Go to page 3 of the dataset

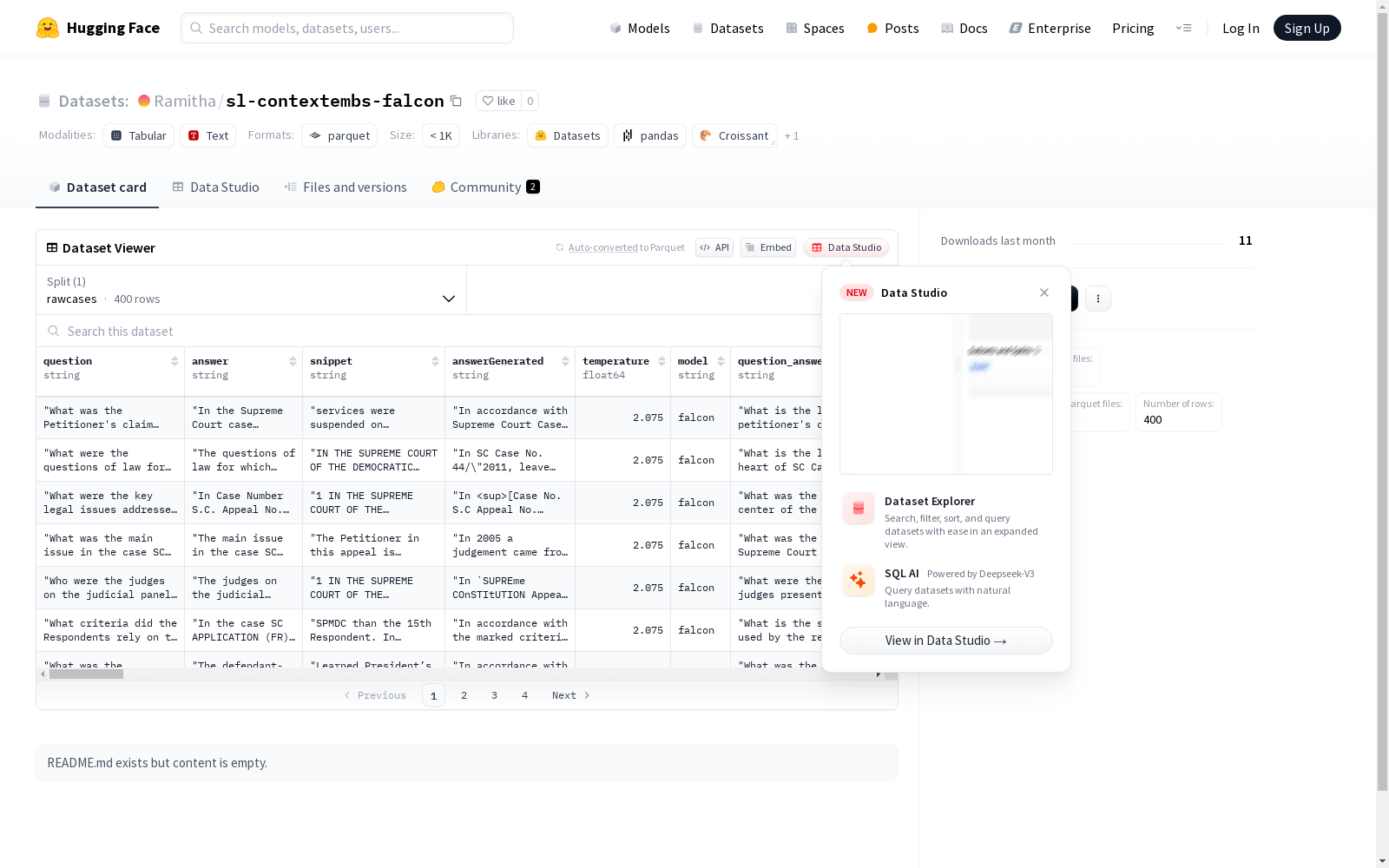coord(495,695)
